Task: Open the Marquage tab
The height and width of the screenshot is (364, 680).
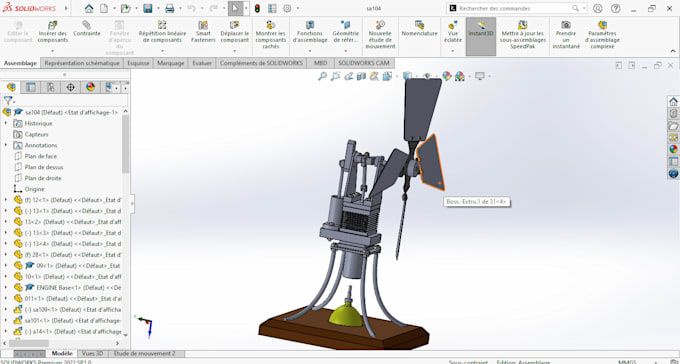Action: coord(170,63)
